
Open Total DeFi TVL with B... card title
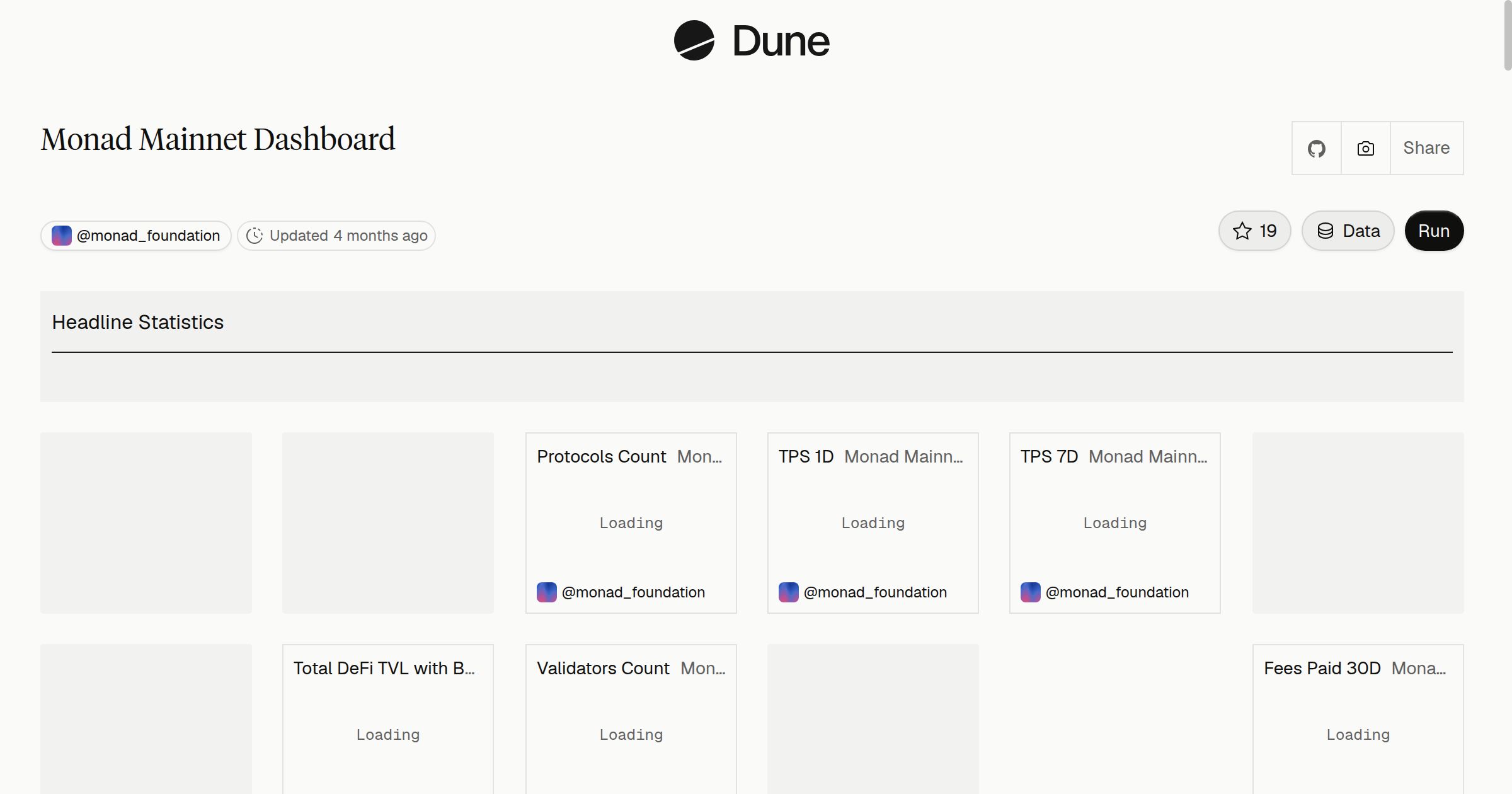(384, 668)
